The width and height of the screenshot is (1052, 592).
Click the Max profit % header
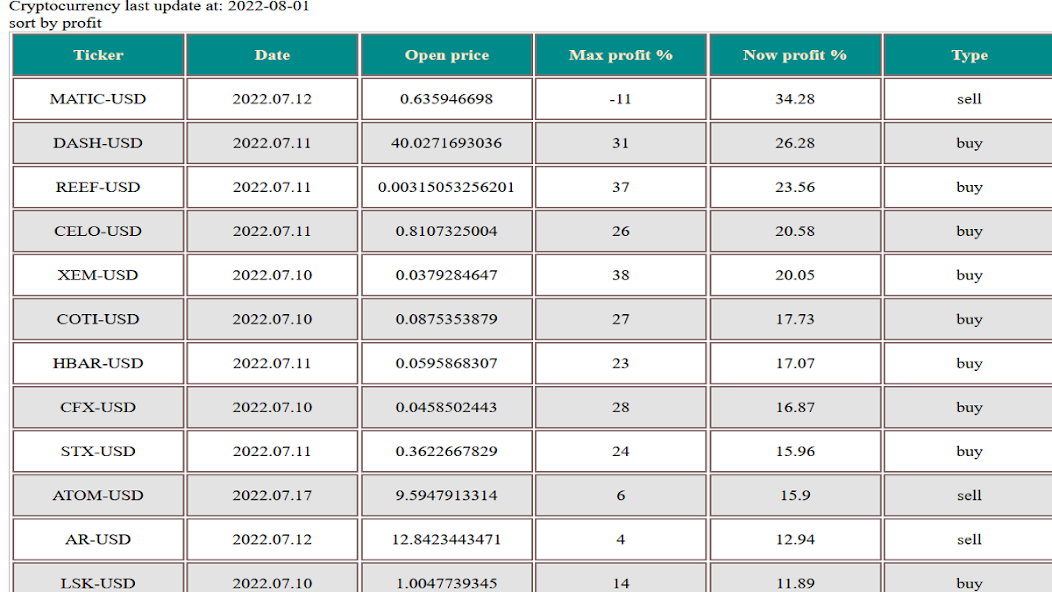pos(621,55)
